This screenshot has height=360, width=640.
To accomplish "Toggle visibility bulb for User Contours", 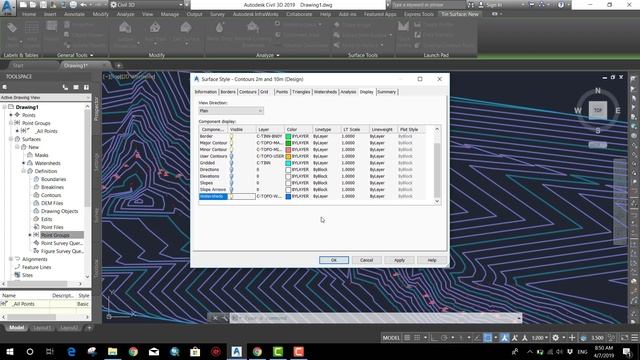I will point(231,156).
